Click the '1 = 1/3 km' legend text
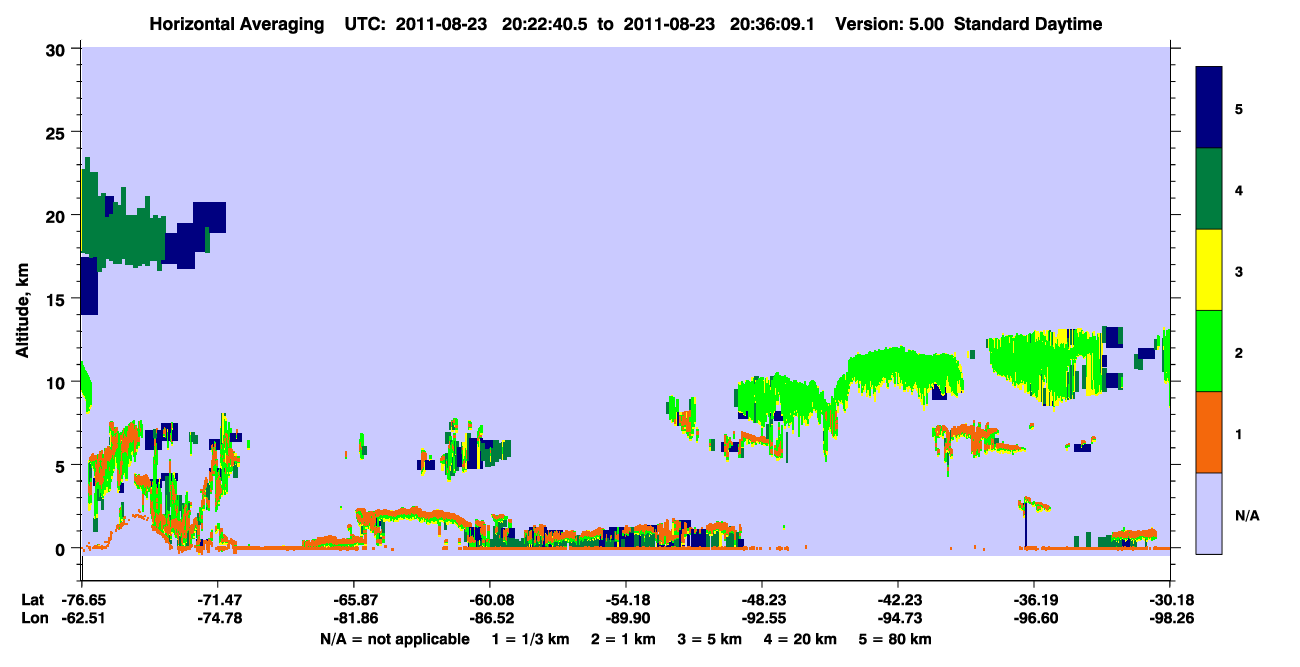This screenshot has width=1300, height=667. pyautogui.click(x=531, y=639)
